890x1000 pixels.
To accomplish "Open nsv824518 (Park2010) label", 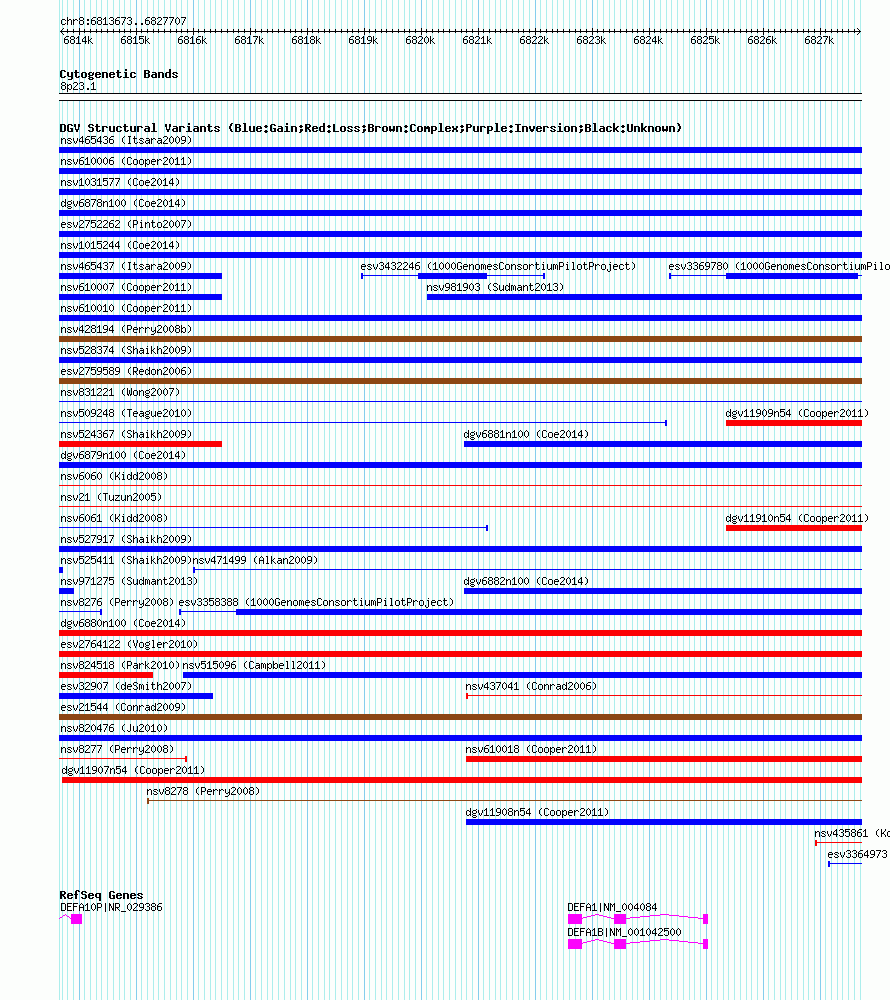I will point(120,666).
